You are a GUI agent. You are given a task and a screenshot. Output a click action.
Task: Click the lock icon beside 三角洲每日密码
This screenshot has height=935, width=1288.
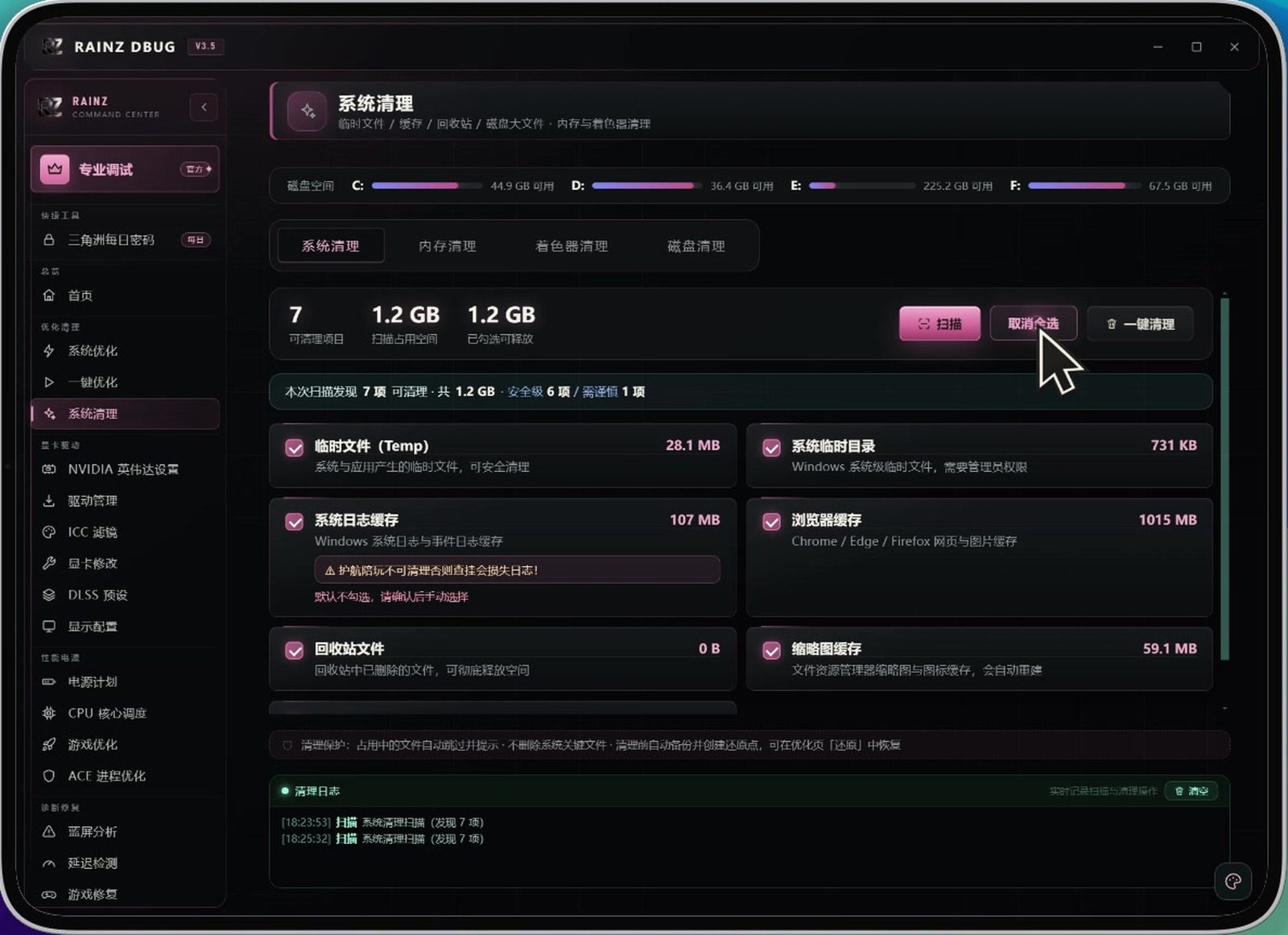point(49,240)
